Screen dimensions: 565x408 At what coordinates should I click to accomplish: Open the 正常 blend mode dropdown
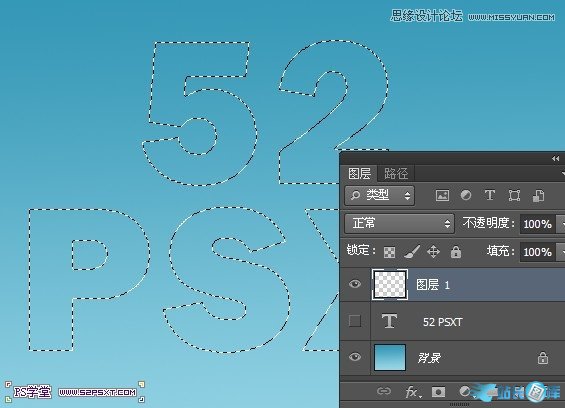tap(399, 223)
